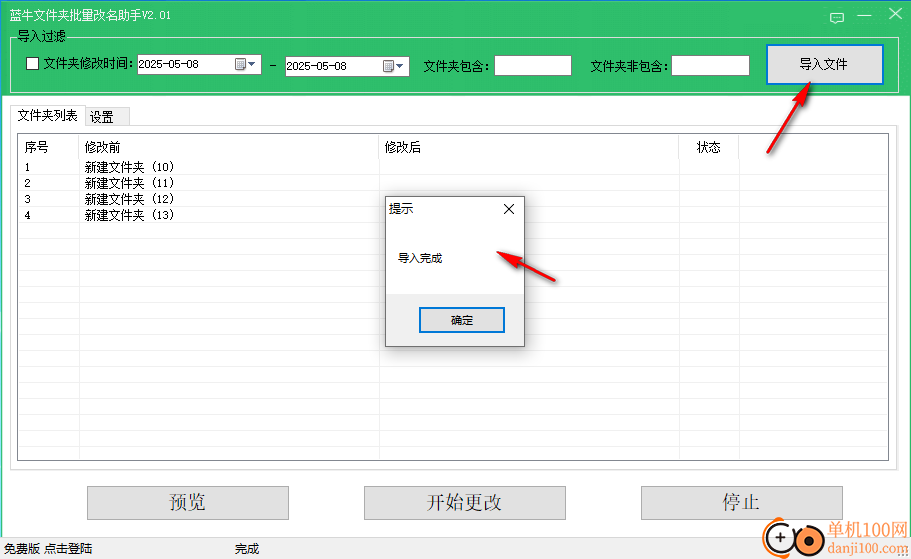Click the 文件夹非包含 input field
Screen dimensions: 911x559
coord(710,66)
